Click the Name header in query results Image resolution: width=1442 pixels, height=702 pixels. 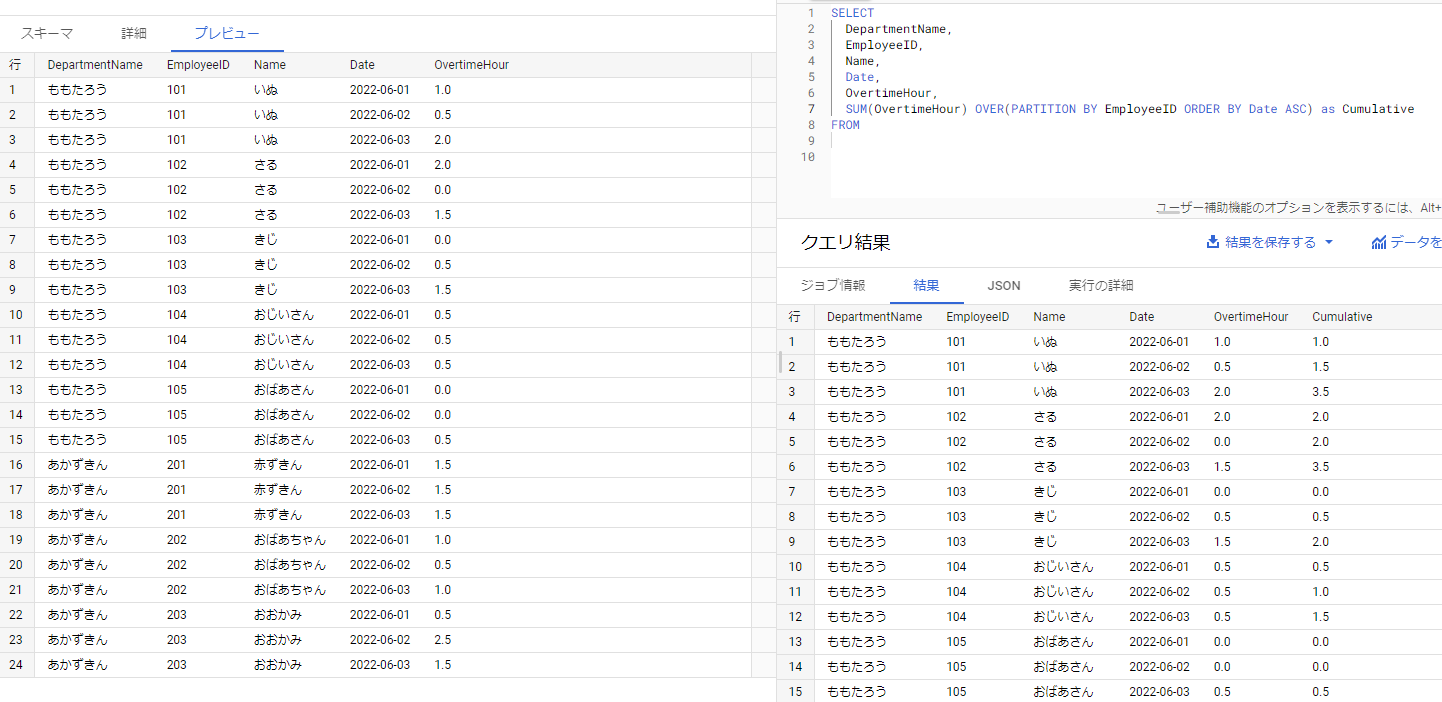(x=1049, y=317)
